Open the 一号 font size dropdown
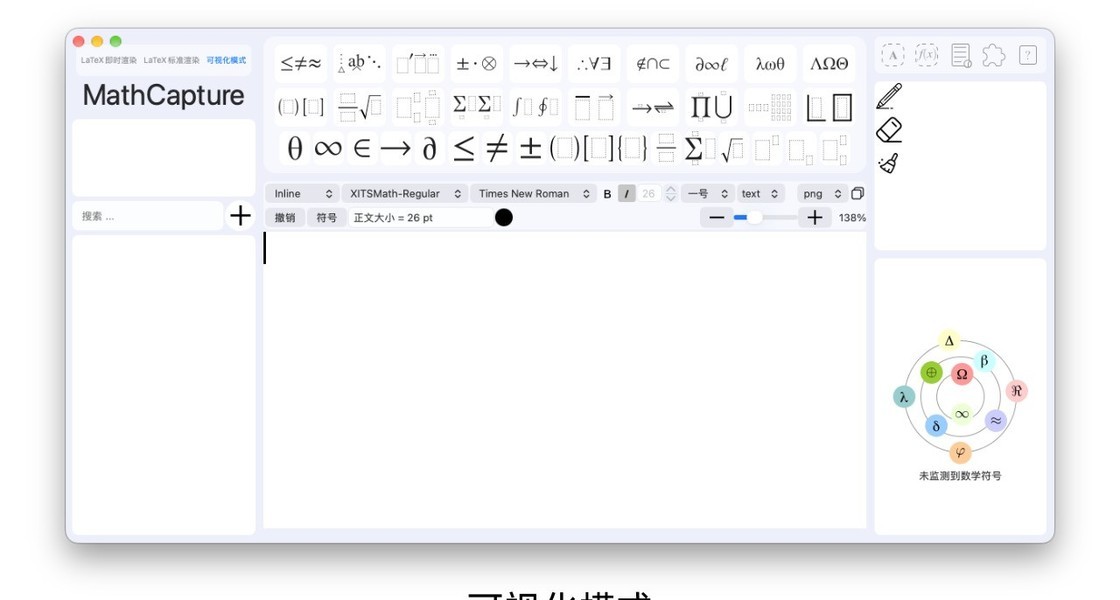Image resolution: width=1120 pixels, height=600 pixels. pos(707,194)
